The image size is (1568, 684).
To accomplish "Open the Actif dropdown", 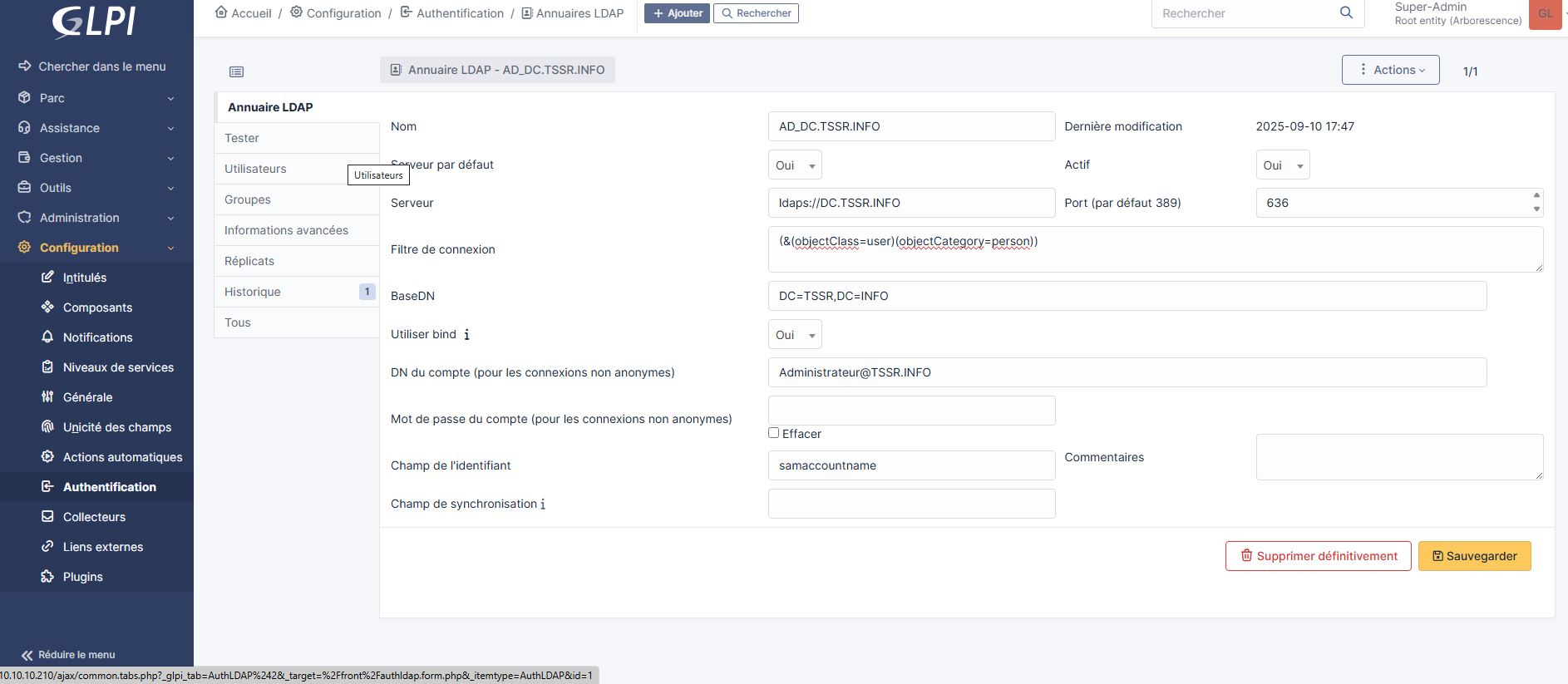I will click(1282, 165).
